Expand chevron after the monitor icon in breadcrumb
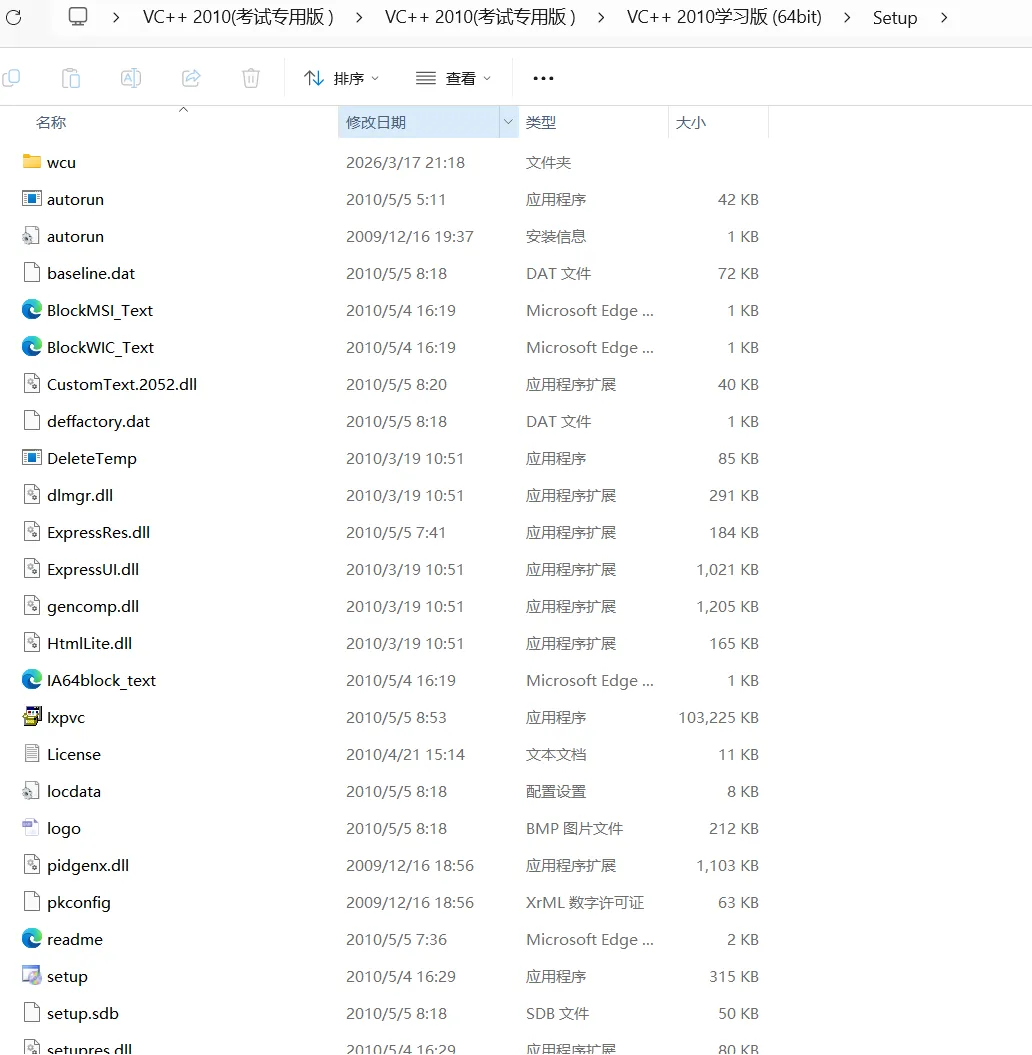Image resolution: width=1032 pixels, height=1055 pixels. coord(116,17)
